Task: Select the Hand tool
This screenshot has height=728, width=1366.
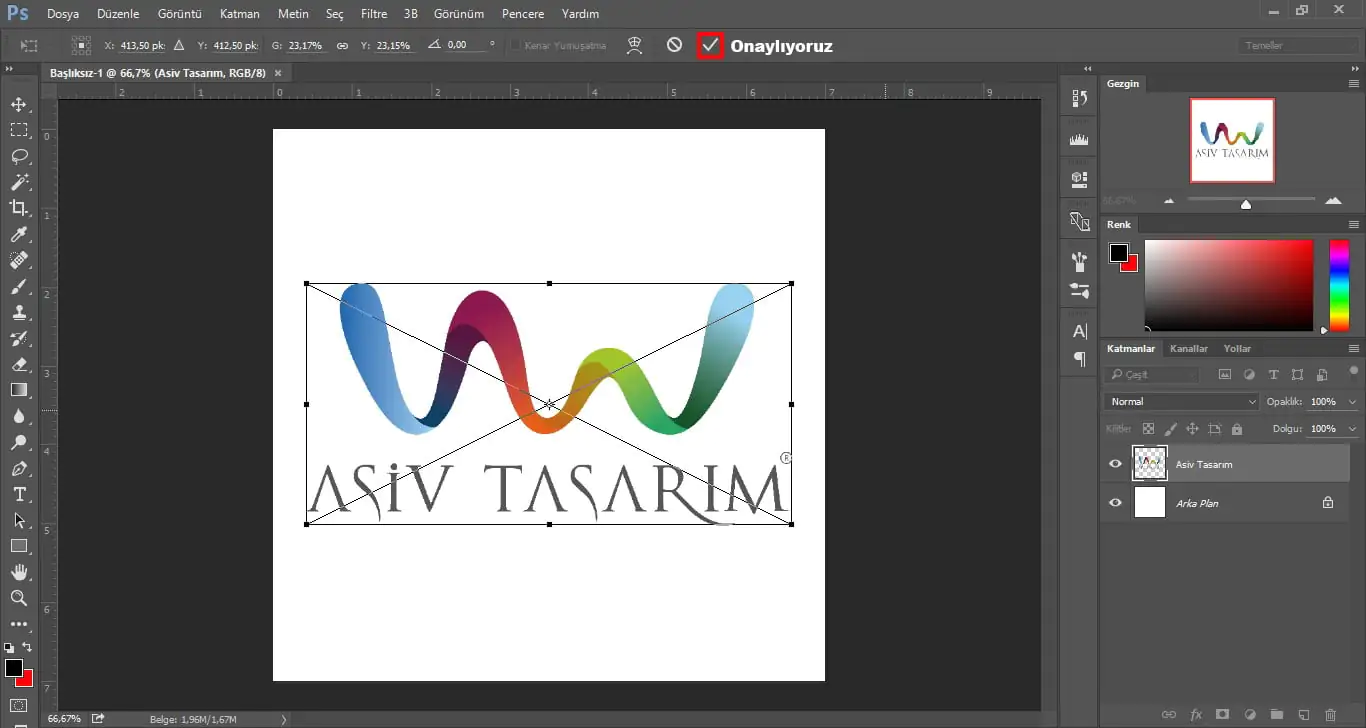Action: [18, 572]
